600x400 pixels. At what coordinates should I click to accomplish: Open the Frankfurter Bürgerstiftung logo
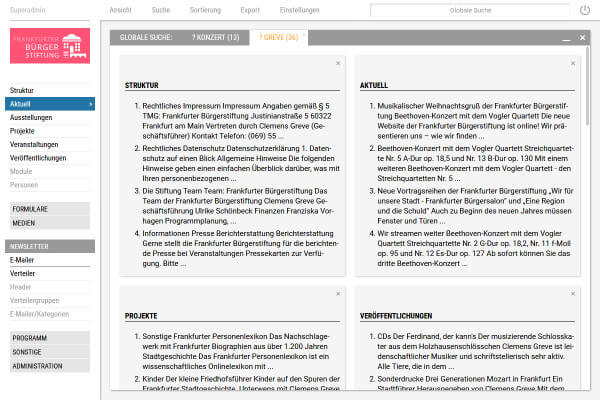coord(50,46)
